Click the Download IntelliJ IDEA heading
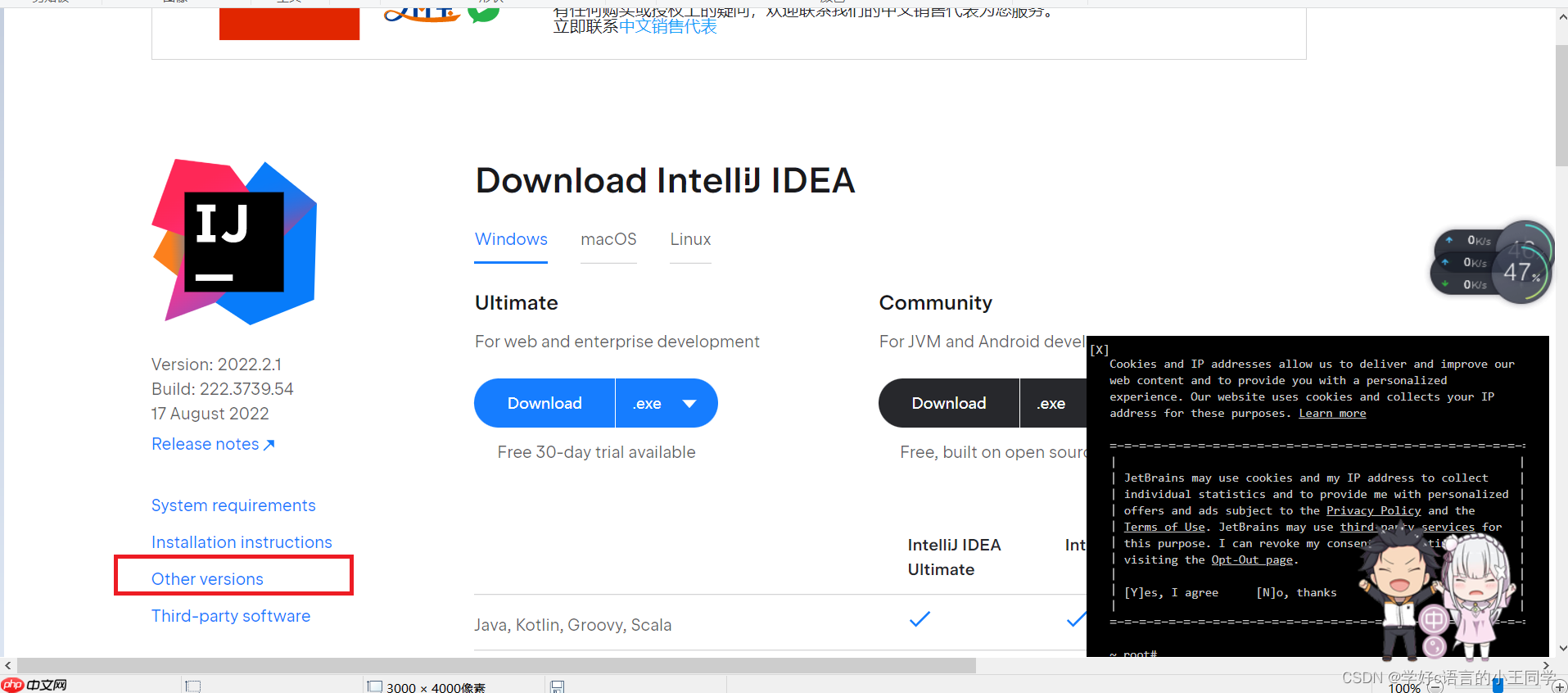The height and width of the screenshot is (693, 1568). tap(665, 180)
